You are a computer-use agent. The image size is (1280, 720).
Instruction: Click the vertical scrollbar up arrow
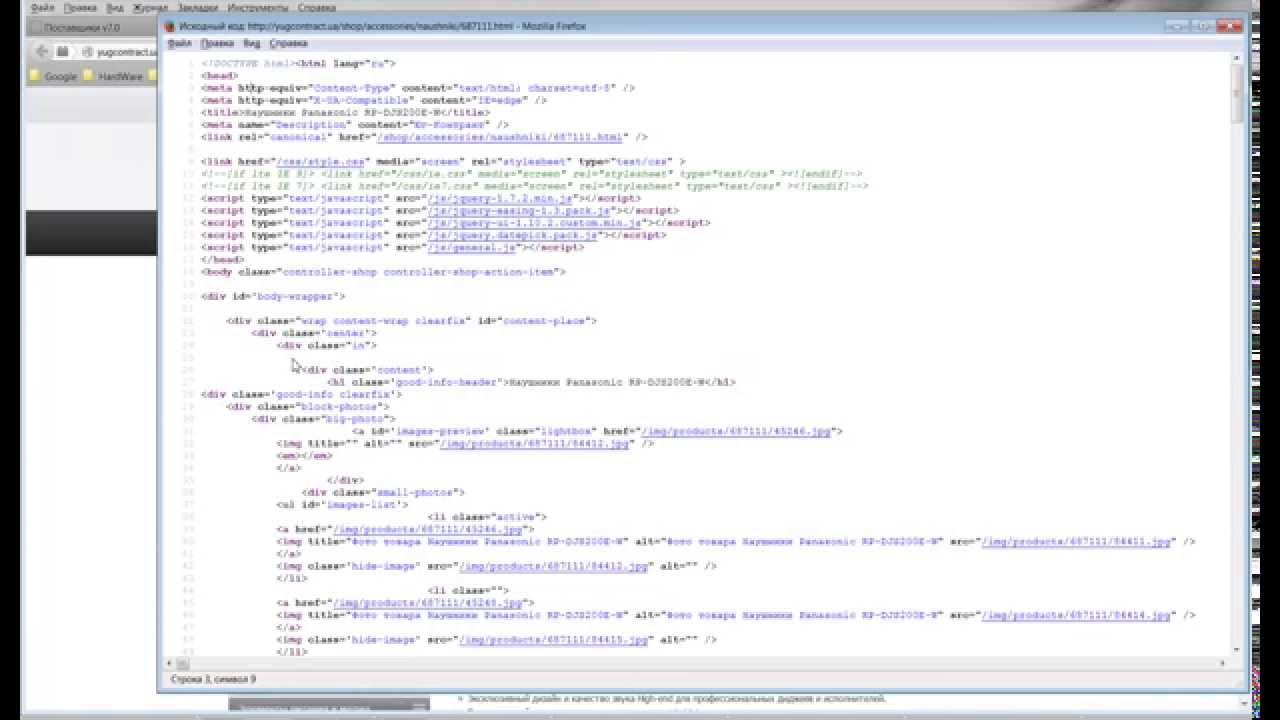pos(1236,58)
